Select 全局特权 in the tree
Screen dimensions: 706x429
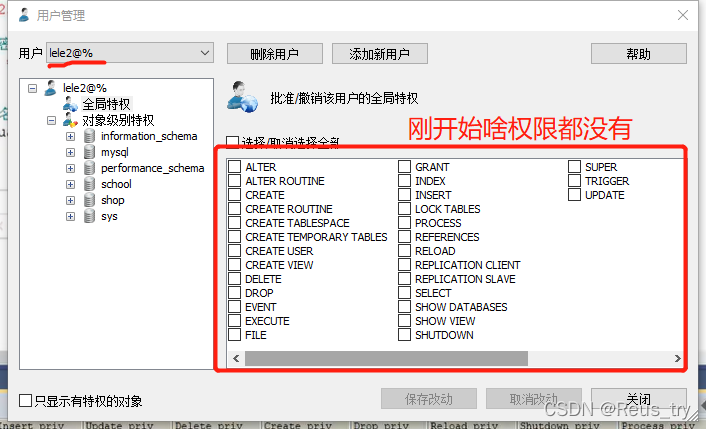106,104
